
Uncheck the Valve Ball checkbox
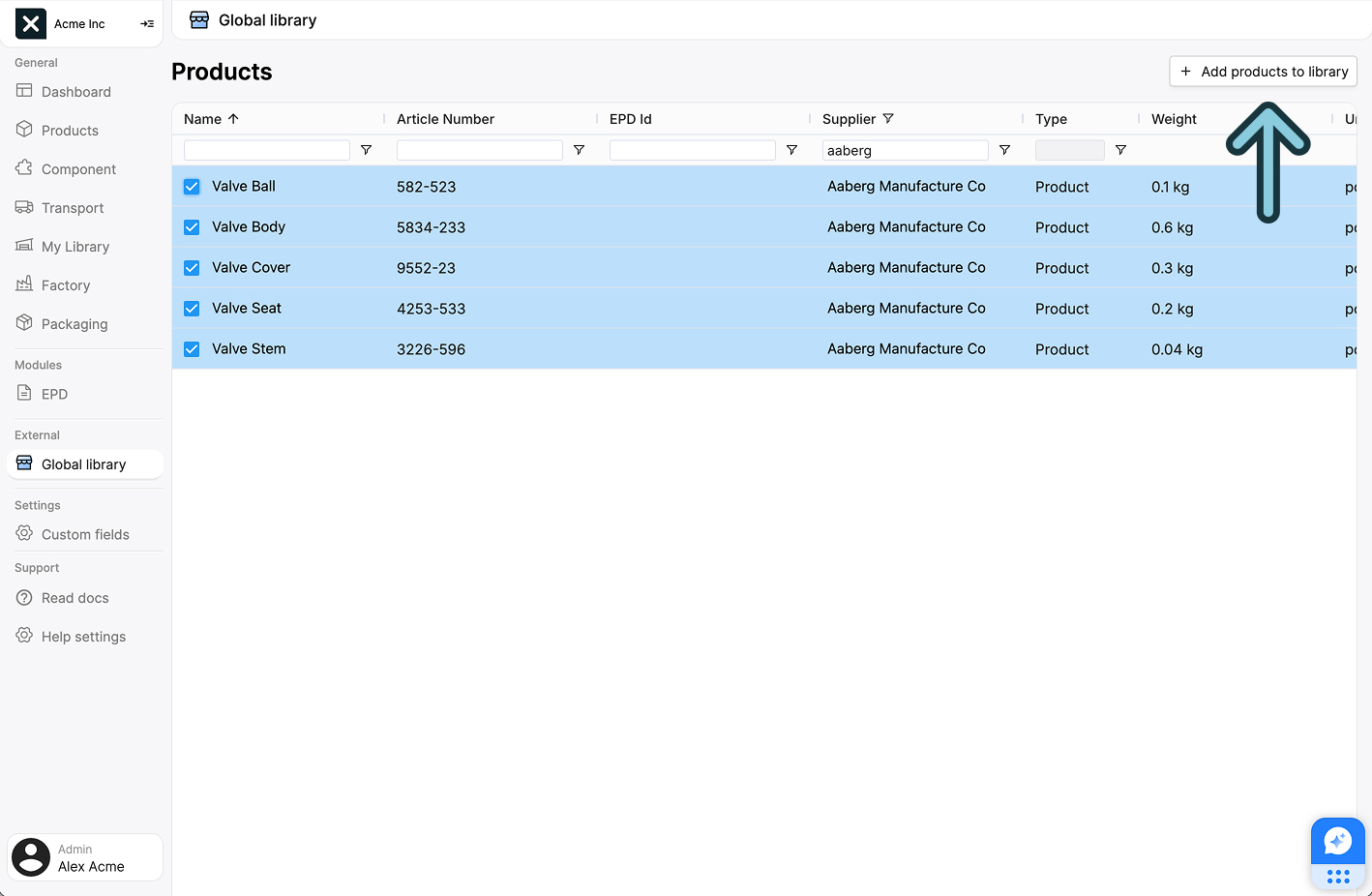tap(192, 187)
